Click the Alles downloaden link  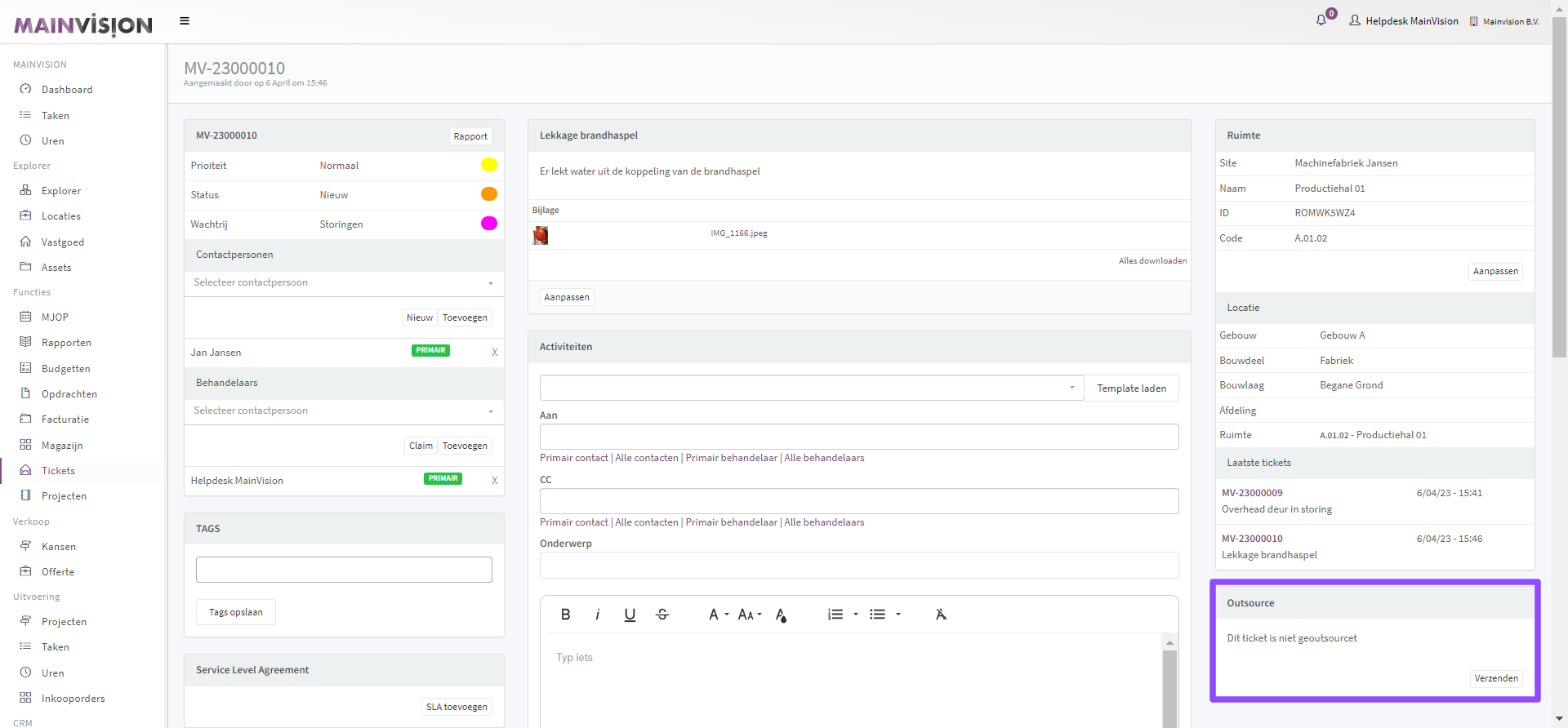tap(1152, 261)
